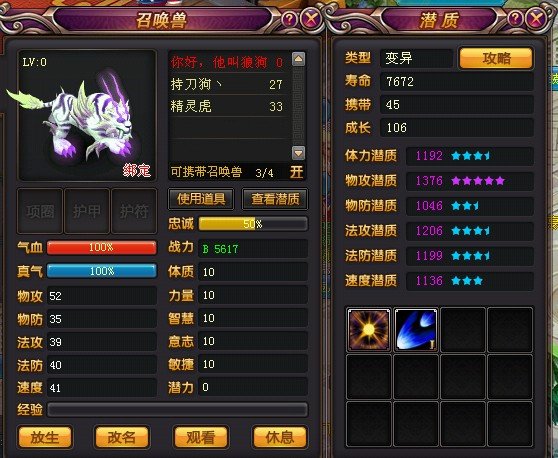Click the 开 button to unlock pet slot
This screenshot has width=558, height=458.
tap(296, 172)
